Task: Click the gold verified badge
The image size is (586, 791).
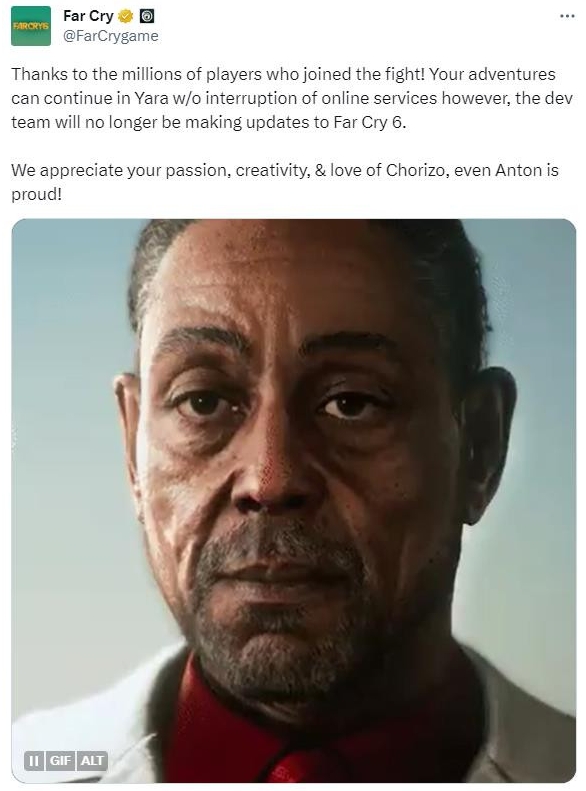Action: (125, 17)
